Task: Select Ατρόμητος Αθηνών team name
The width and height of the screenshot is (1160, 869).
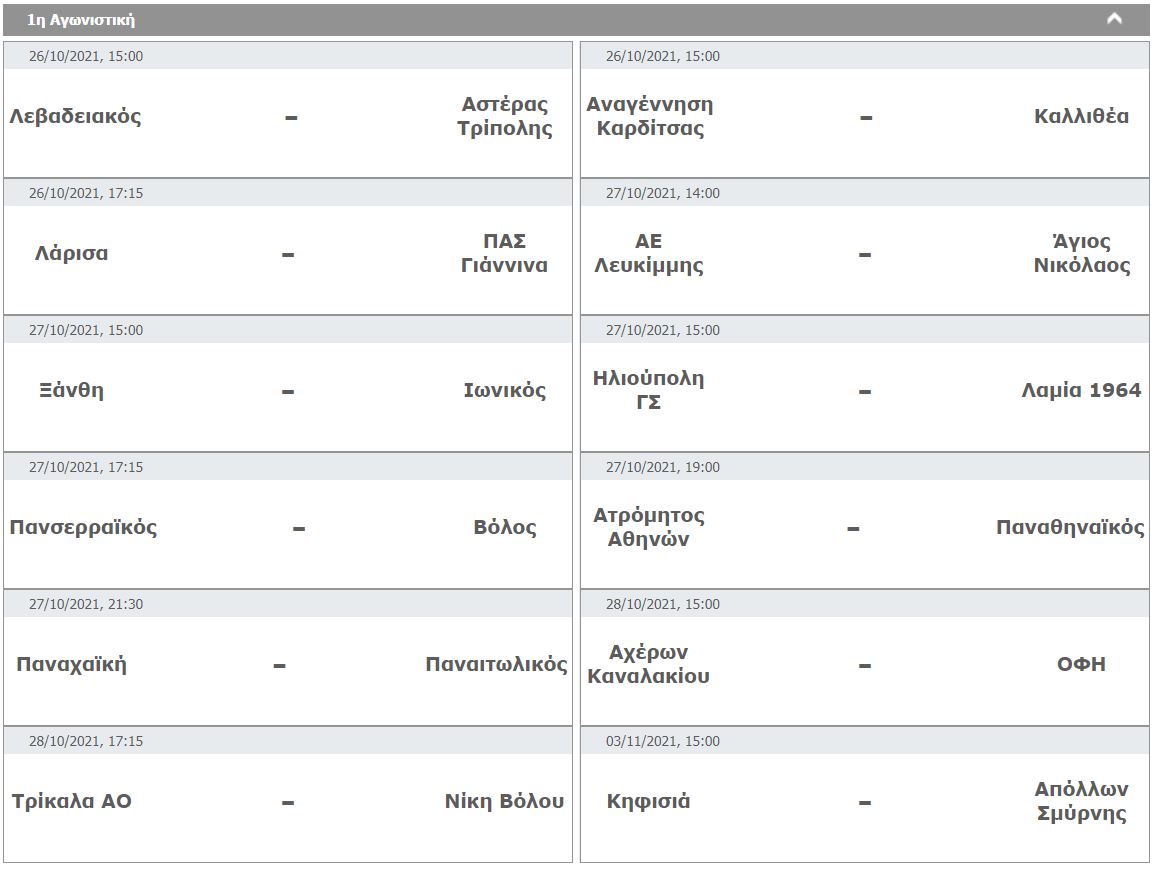Action: click(649, 527)
